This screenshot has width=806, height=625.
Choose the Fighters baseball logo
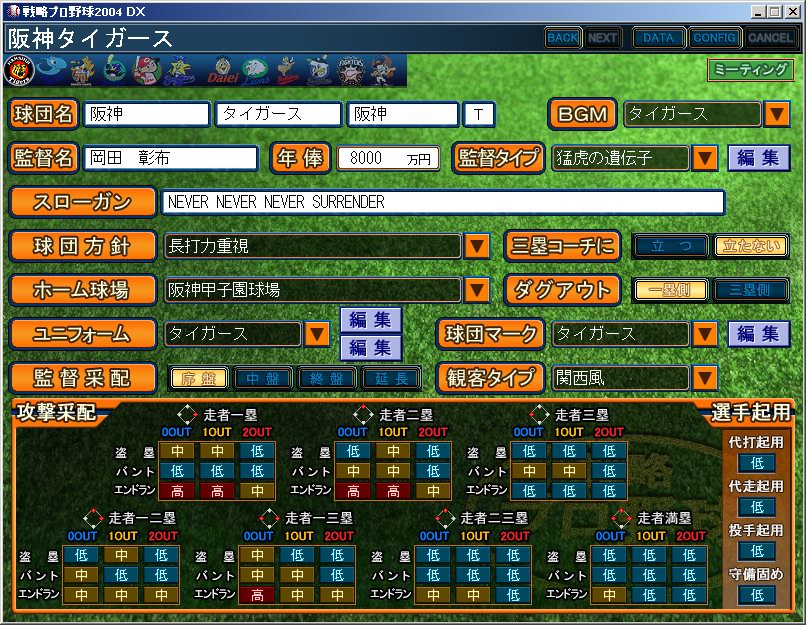pyautogui.click(x=353, y=71)
